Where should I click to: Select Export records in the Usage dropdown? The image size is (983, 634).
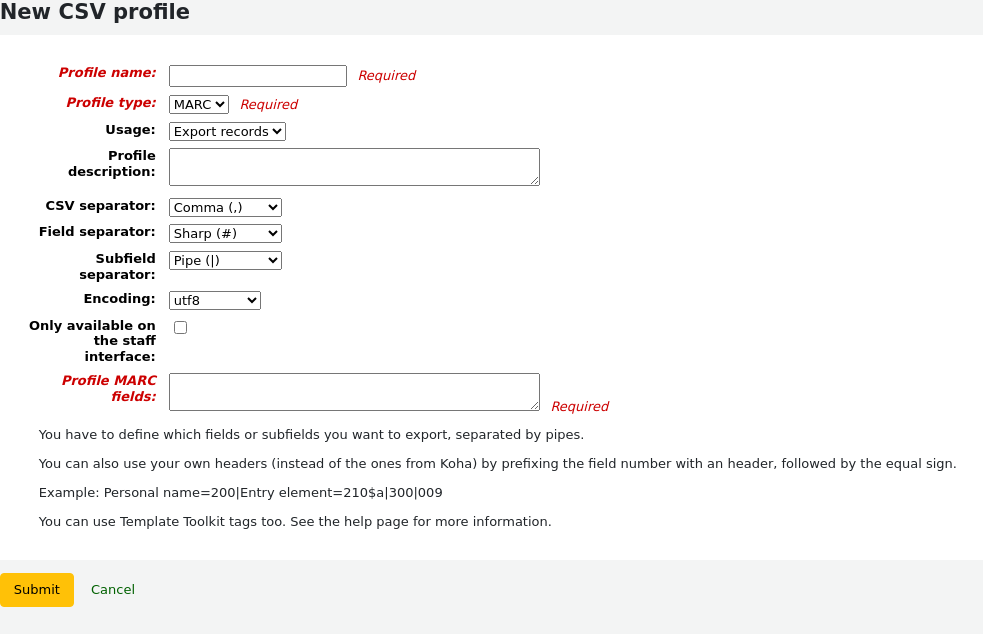227,131
